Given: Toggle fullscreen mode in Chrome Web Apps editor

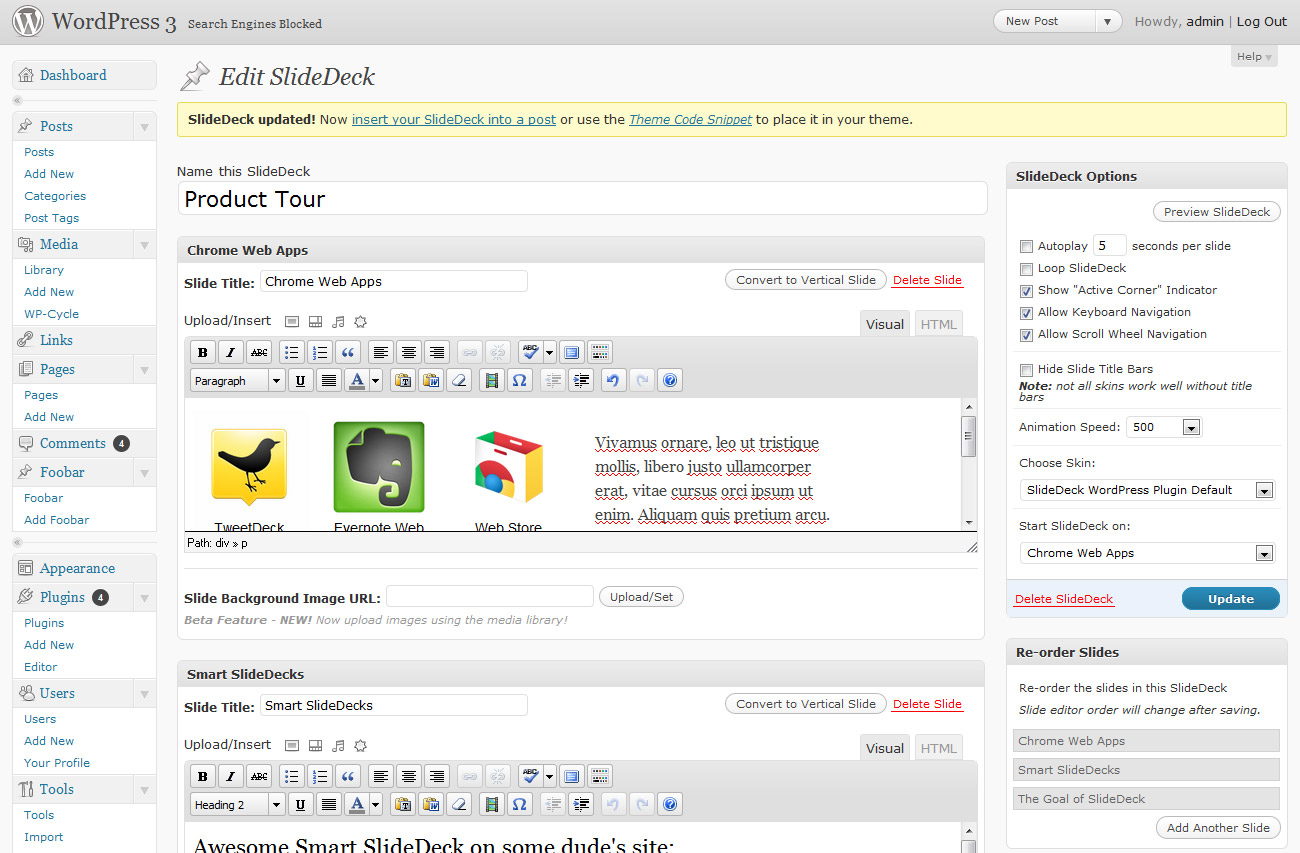Looking at the screenshot, I should point(571,352).
